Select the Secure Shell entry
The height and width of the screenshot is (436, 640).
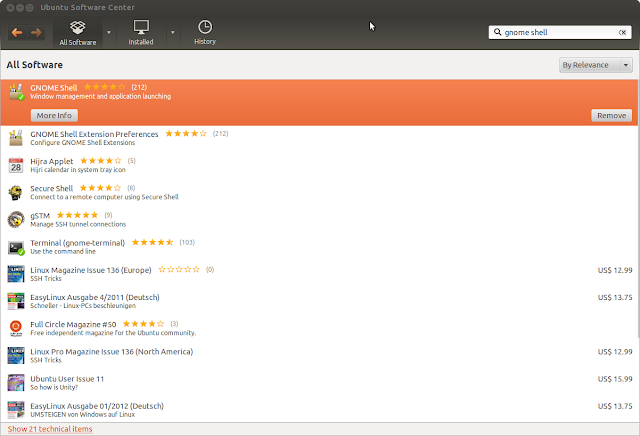click(319, 192)
